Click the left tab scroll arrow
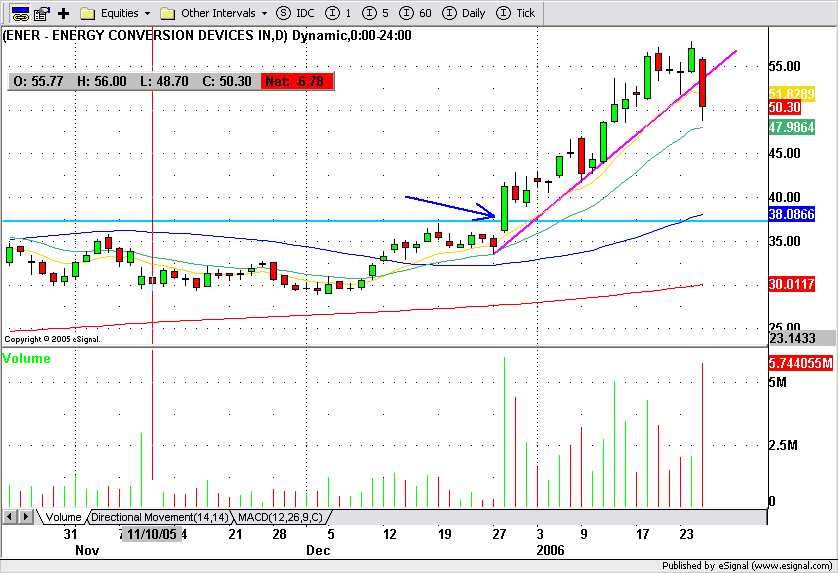This screenshot has height=573, width=838. click(10, 517)
